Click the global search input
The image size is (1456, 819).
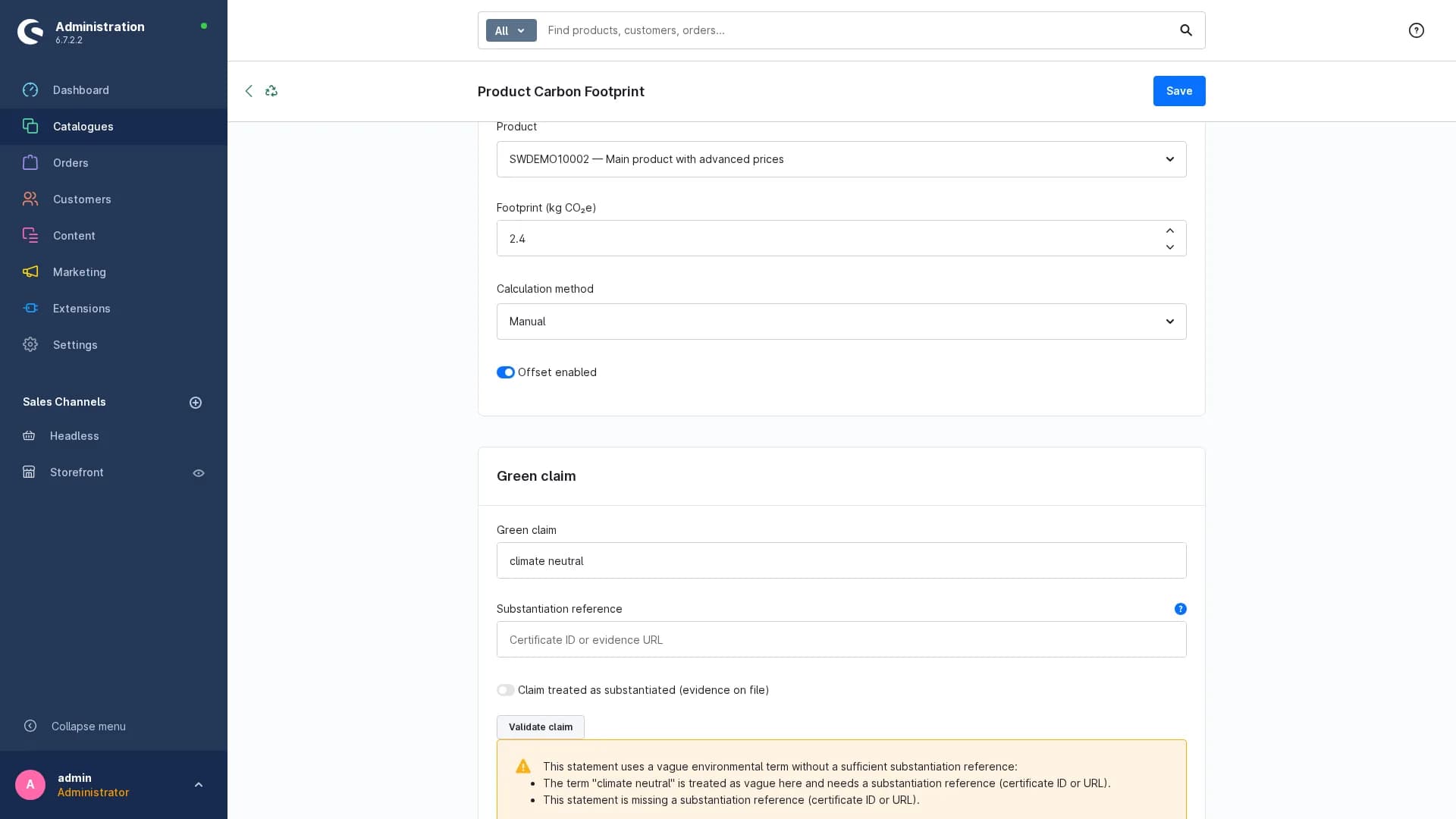click(857, 30)
